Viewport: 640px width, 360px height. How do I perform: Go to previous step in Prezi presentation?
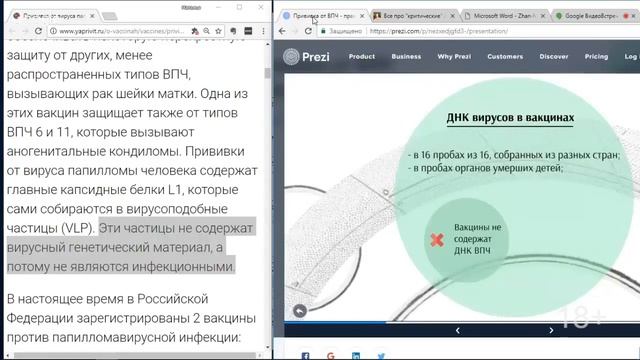click(x=458, y=330)
